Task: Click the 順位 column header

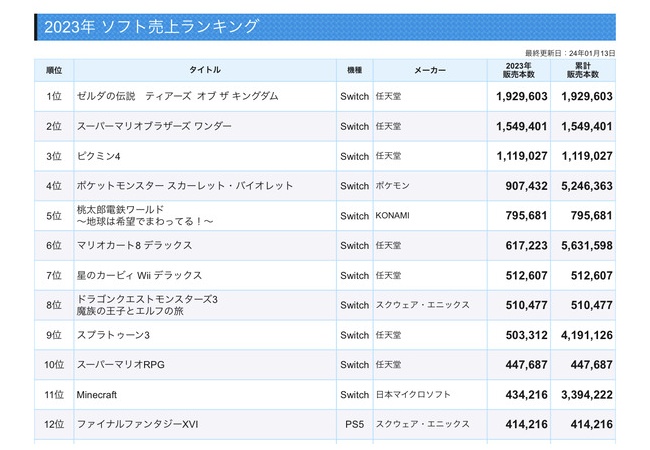Action: (54, 70)
